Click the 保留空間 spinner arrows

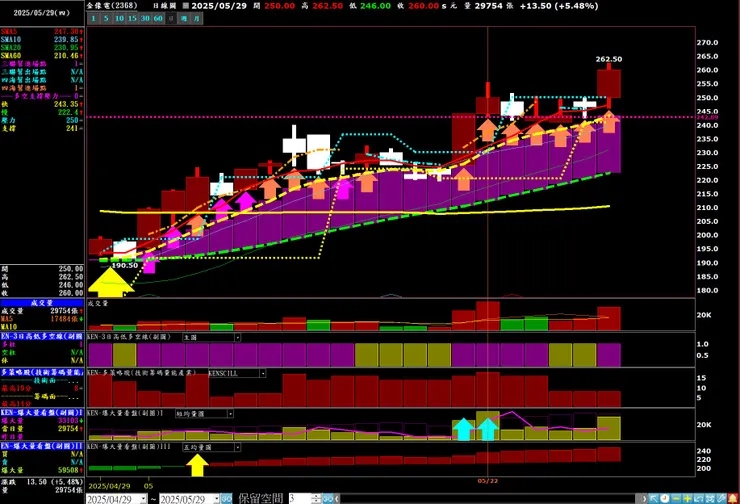pos(316,499)
